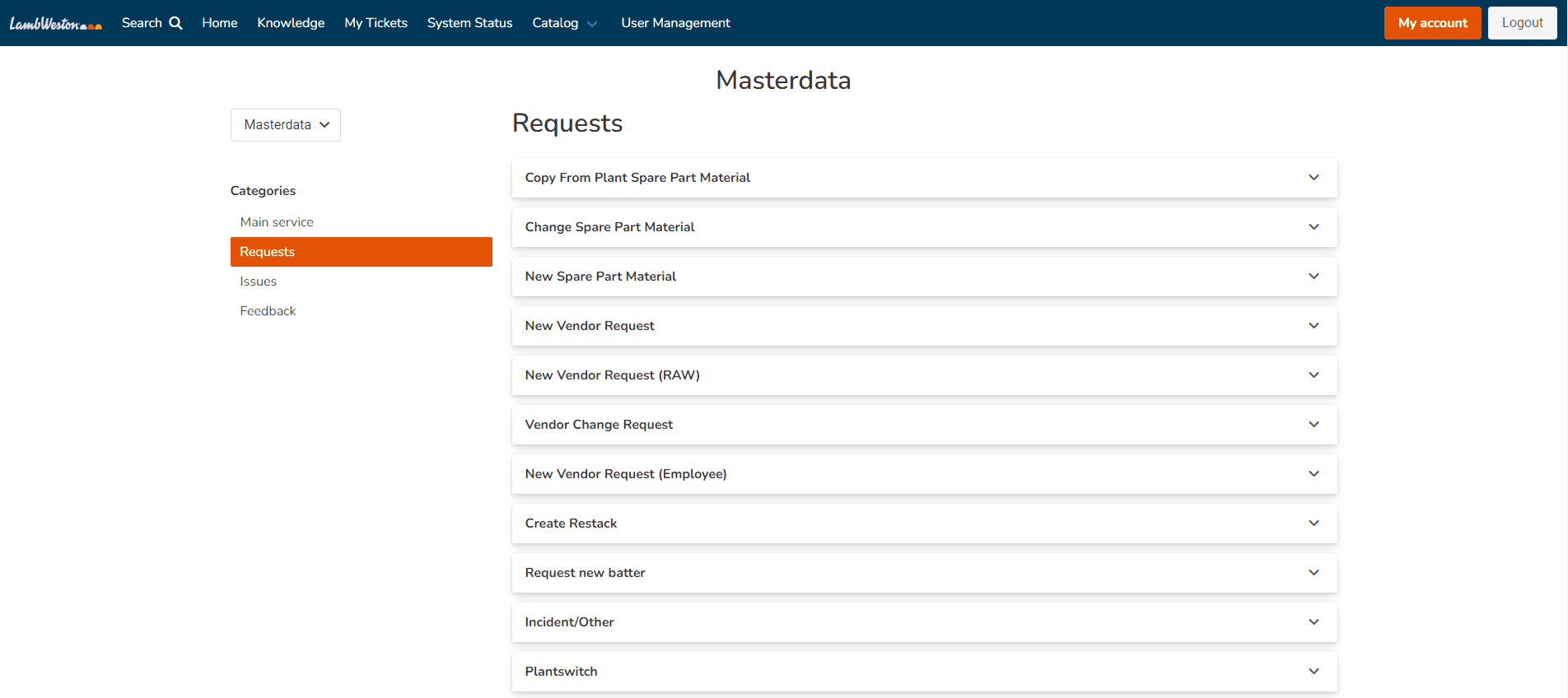The width and height of the screenshot is (1568, 698).
Task: Click the Search magnifier icon
Action: coord(175,23)
